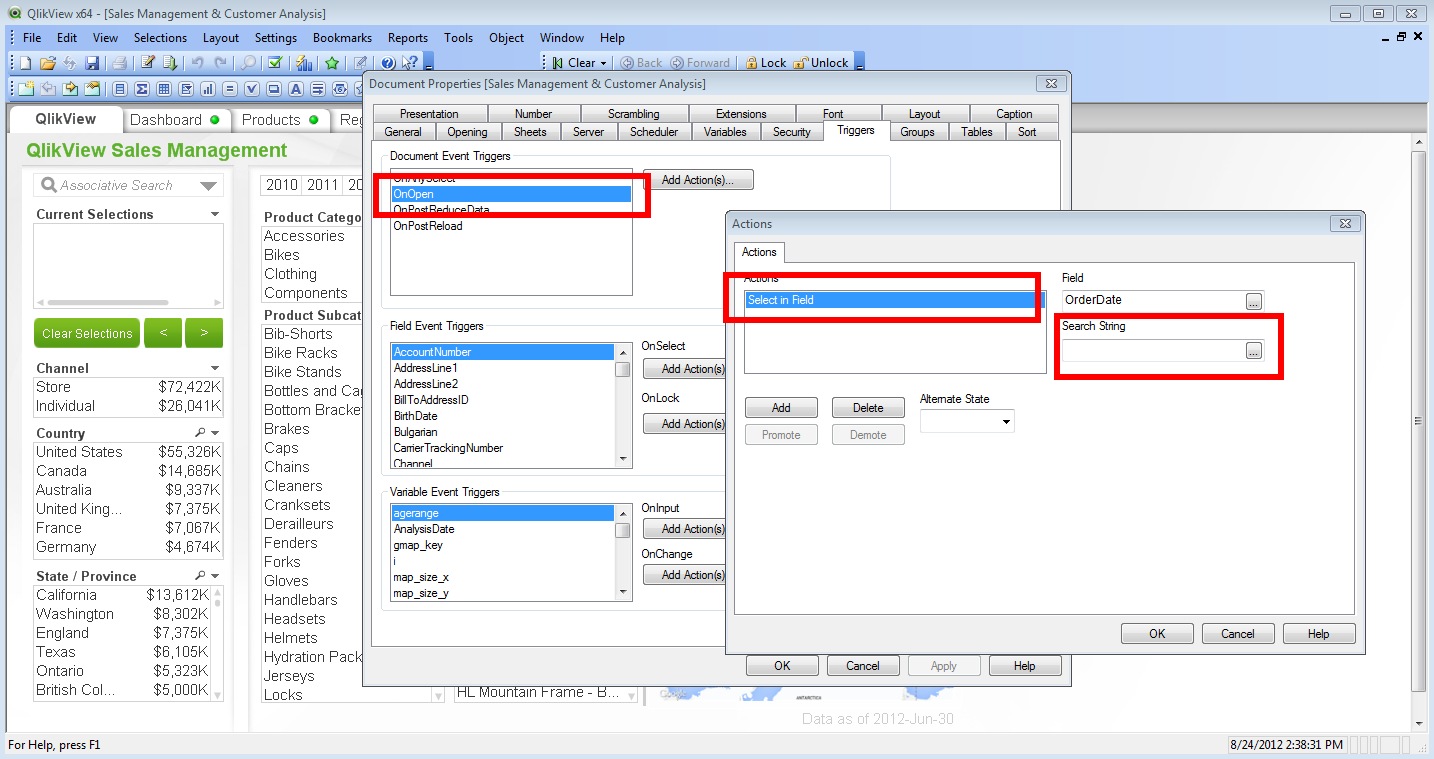Screen dimensions: 1434x759
Task: Switch to the Dashboard sheet tab
Action: pos(176,120)
